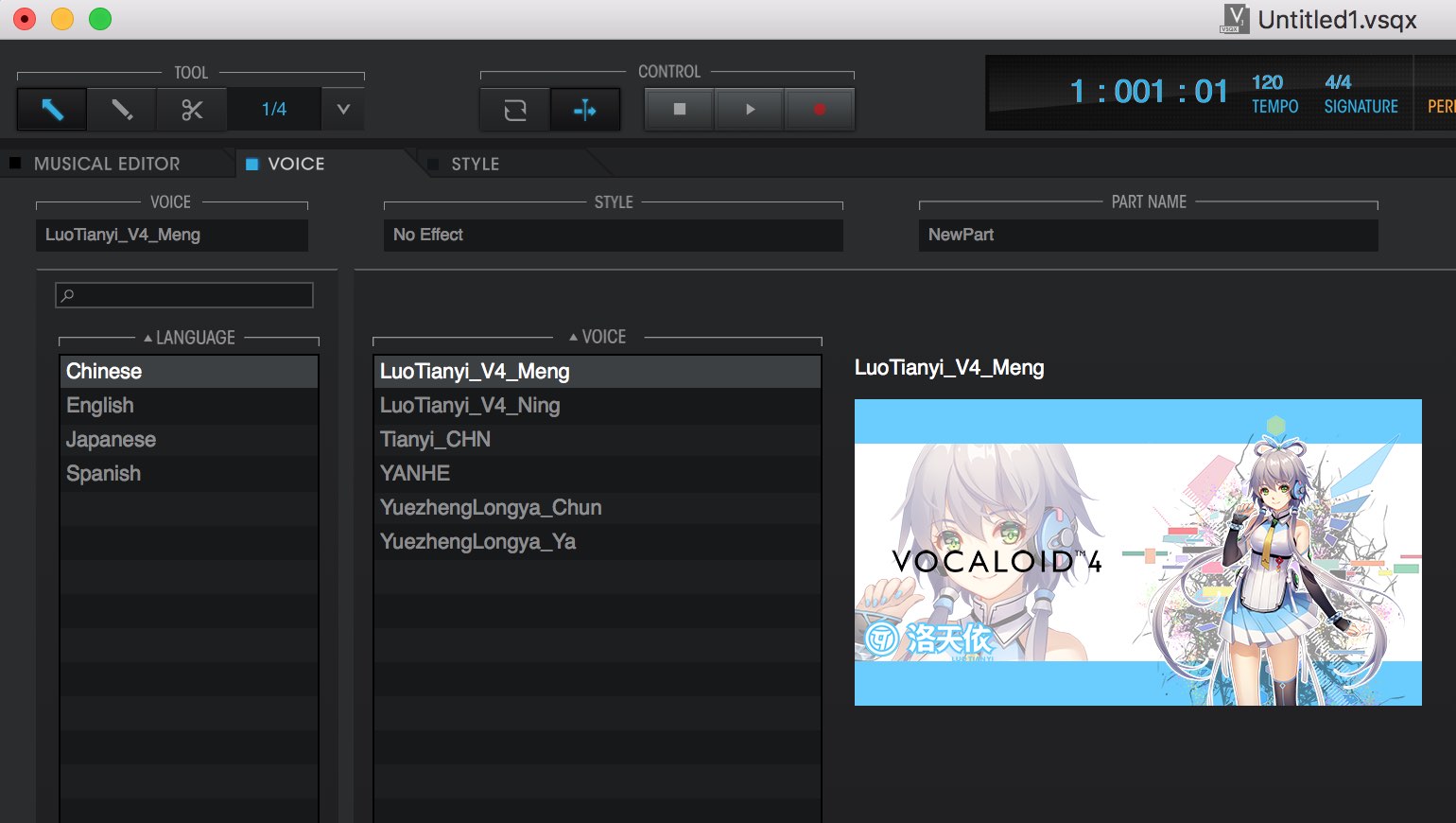Edit the NewPart part name field
The image size is (1456, 823).
point(1149,236)
